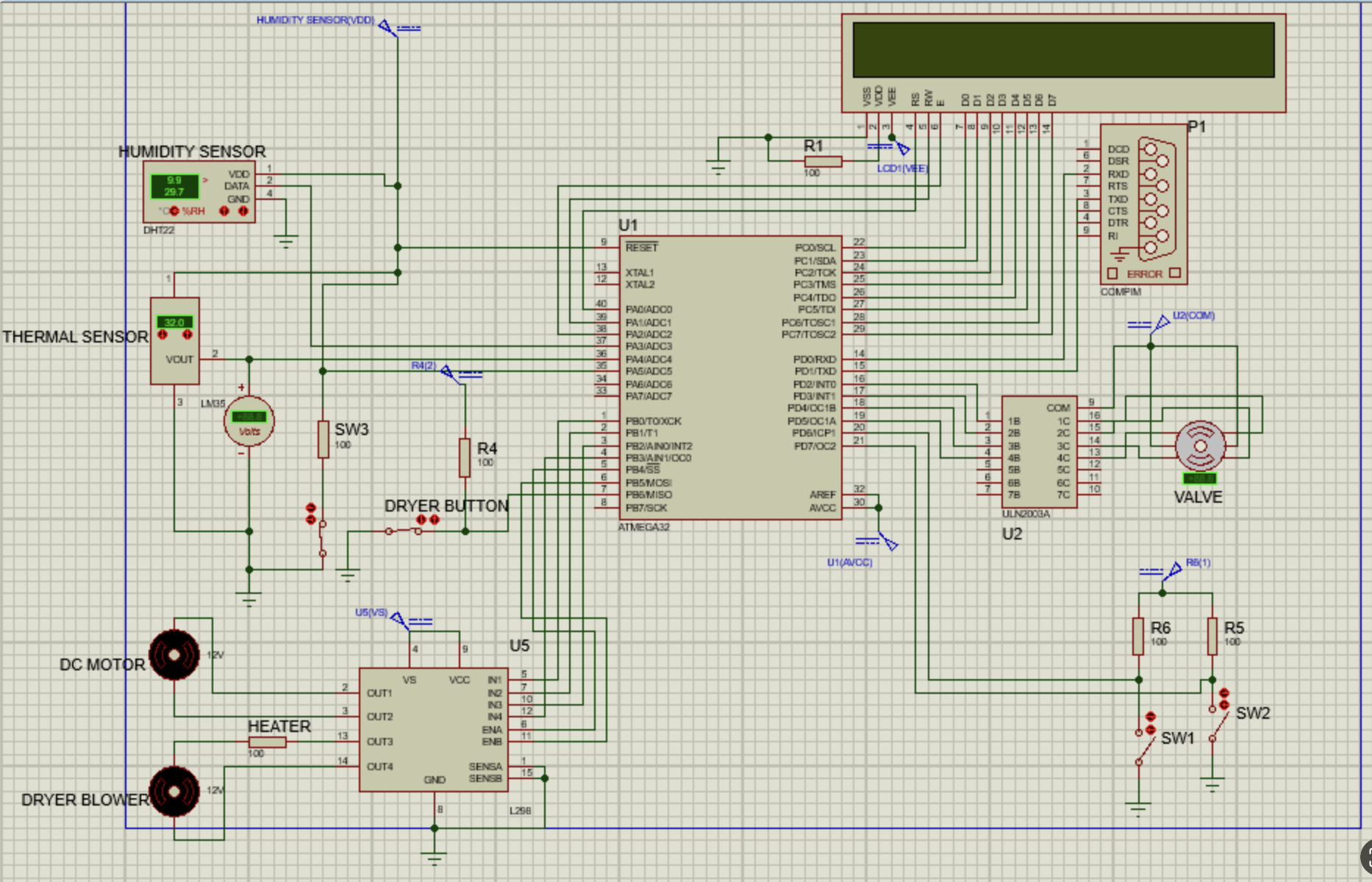
Task: Select the DRYER BLOWER motor icon
Action: (x=174, y=790)
